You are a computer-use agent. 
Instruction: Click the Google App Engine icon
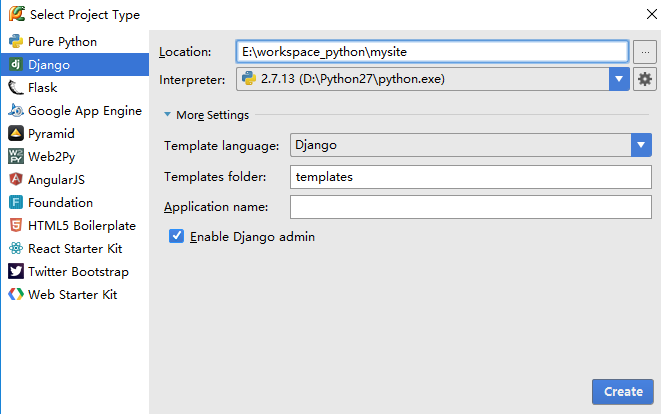pyautogui.click(x=16, y=110)
